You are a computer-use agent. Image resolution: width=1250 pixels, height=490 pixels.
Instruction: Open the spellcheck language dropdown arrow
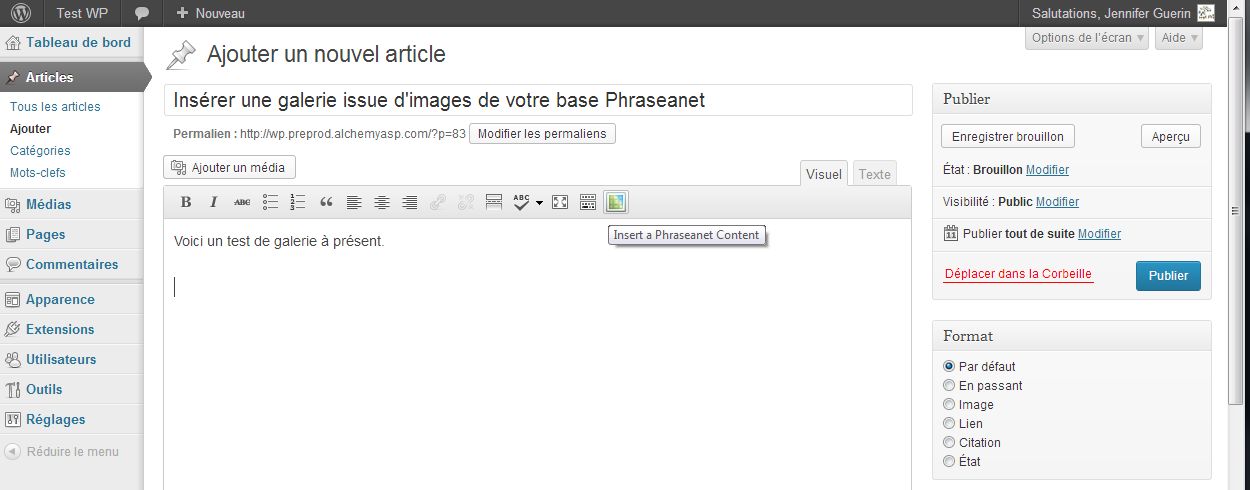540,203
